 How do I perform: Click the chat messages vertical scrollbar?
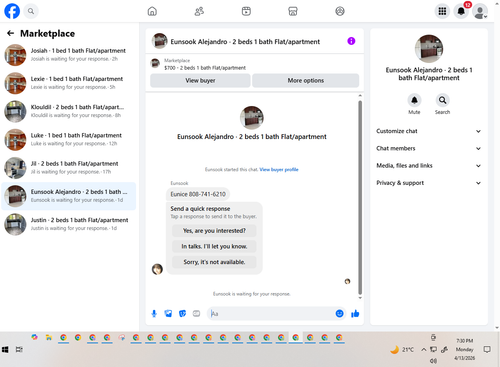tap(360, 197)
